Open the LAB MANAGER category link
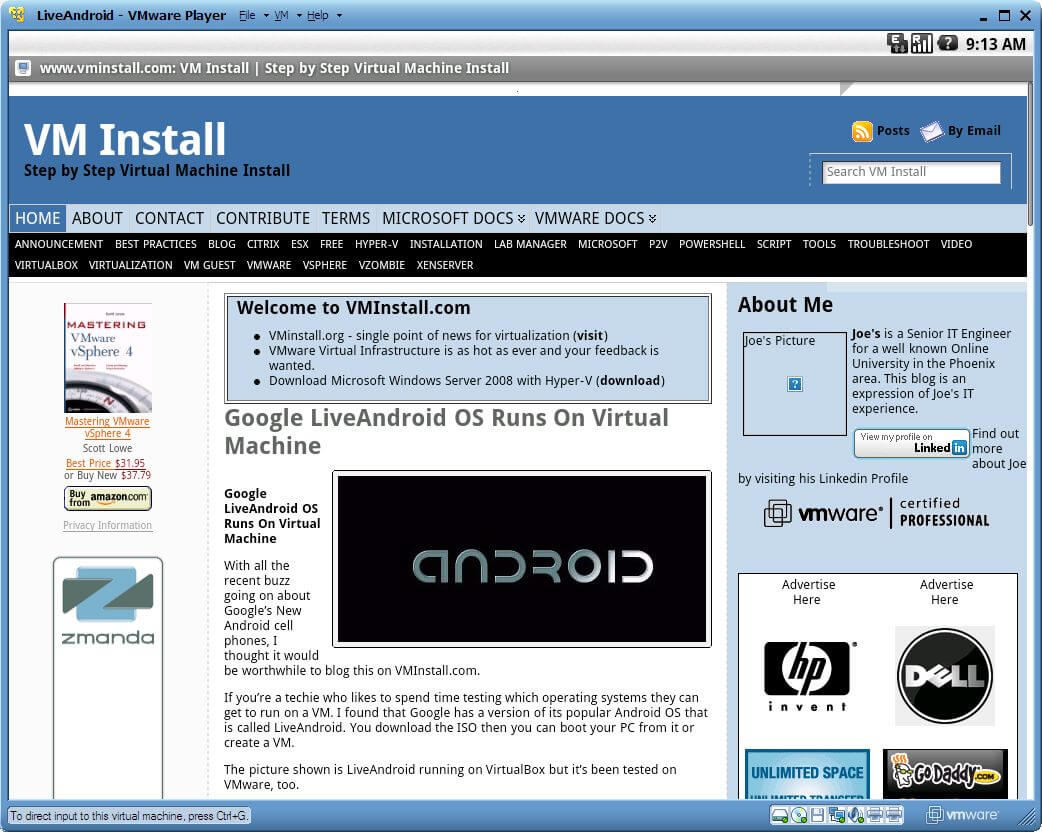This screenshot has height=832, width=1042. tap(530, 245)
